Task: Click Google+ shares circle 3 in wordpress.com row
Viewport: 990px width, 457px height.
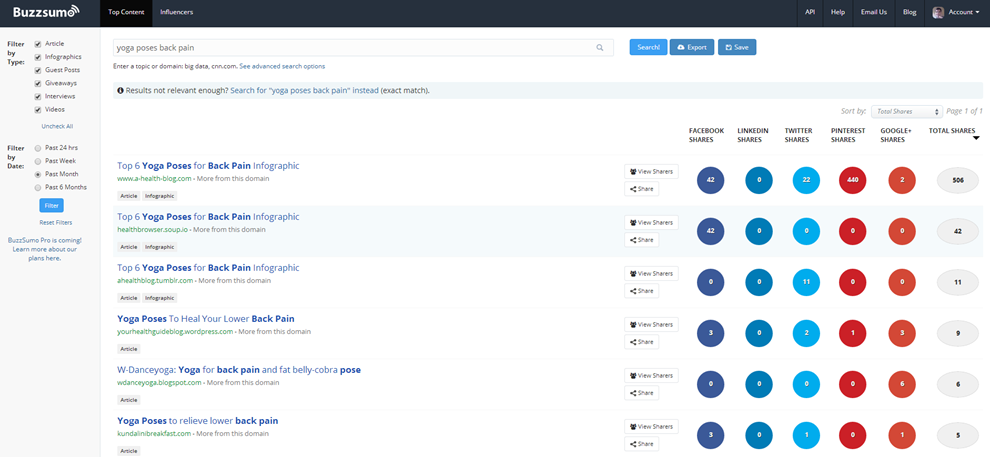Action: [902, 333]
